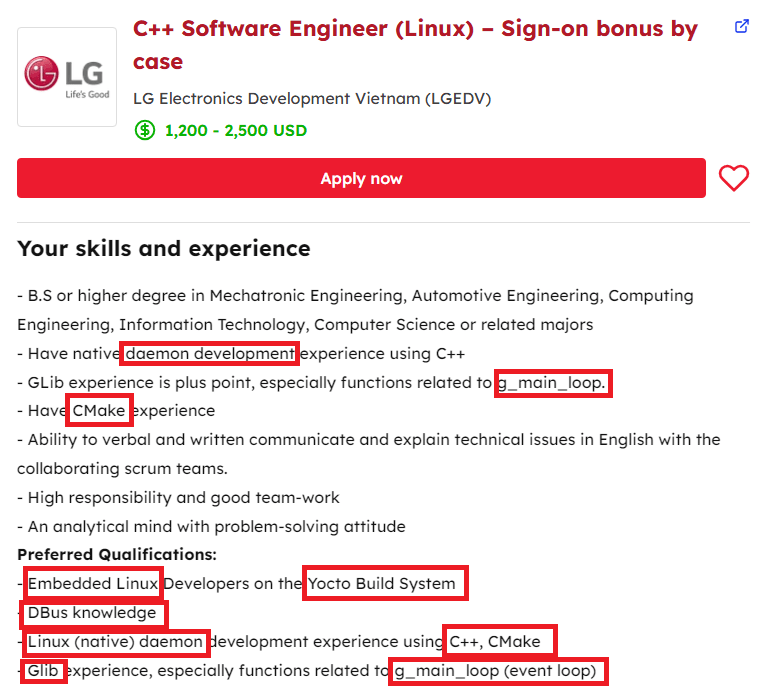This screenshot has height=693, width=763.
Task: Open LG Electronics Development Vietnam company link
Action: pos(312,98)
